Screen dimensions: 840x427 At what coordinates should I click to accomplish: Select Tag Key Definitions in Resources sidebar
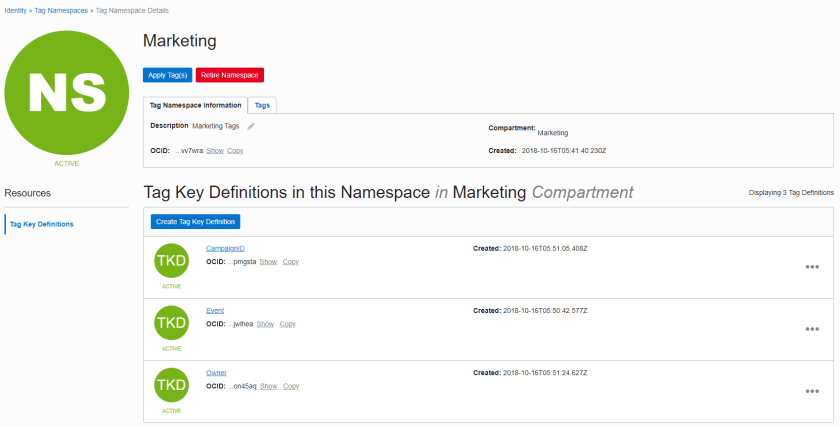(41, 224)
